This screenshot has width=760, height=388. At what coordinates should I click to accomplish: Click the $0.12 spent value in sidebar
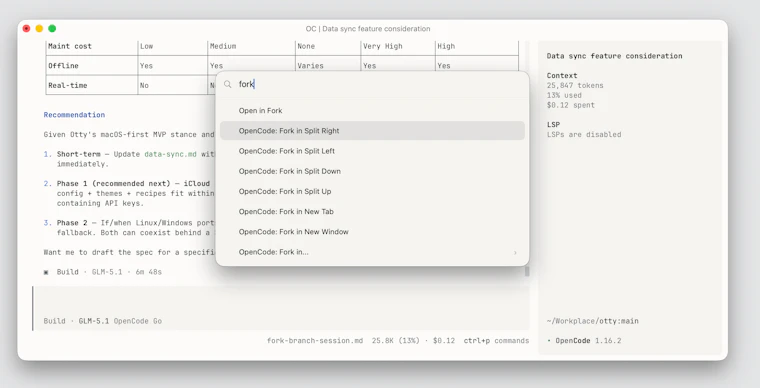[570, 105]
